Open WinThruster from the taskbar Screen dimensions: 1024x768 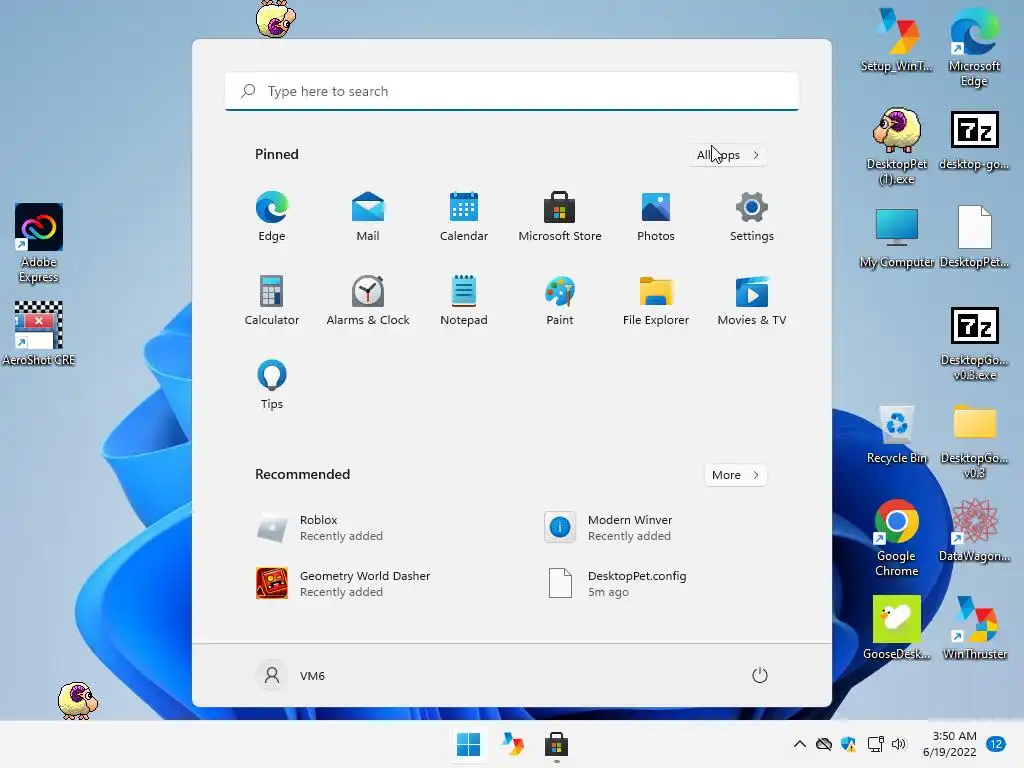(x=513, y=744)
